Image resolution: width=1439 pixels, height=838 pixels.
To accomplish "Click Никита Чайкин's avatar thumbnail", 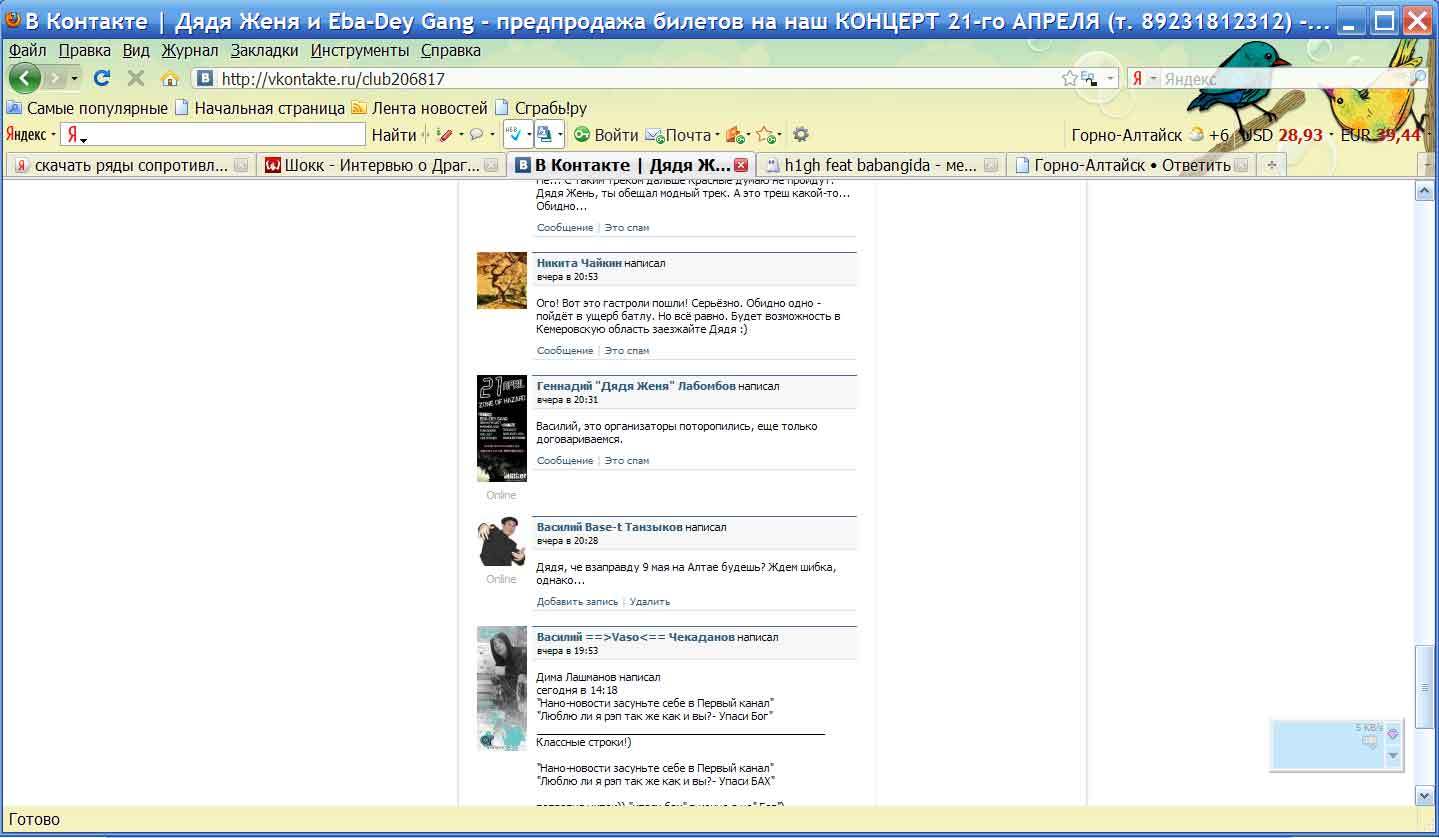I will coord(502,280).
